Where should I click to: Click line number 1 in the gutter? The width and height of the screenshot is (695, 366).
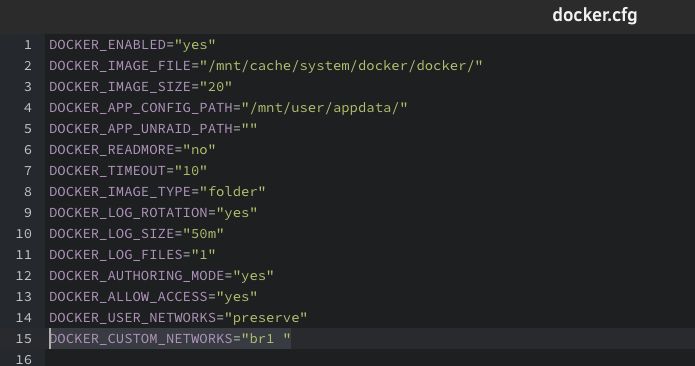(x=28, y=45)
